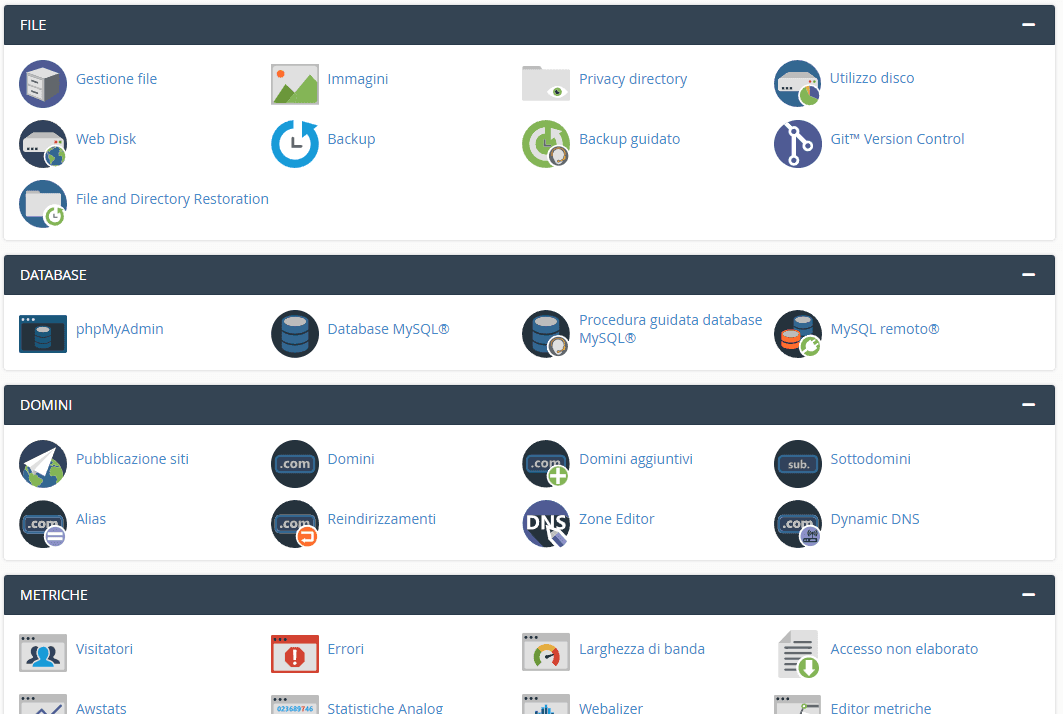The image size is (1063, 714).
Task: Click Pubblicazione siti link
Action: tap(132, 459)
